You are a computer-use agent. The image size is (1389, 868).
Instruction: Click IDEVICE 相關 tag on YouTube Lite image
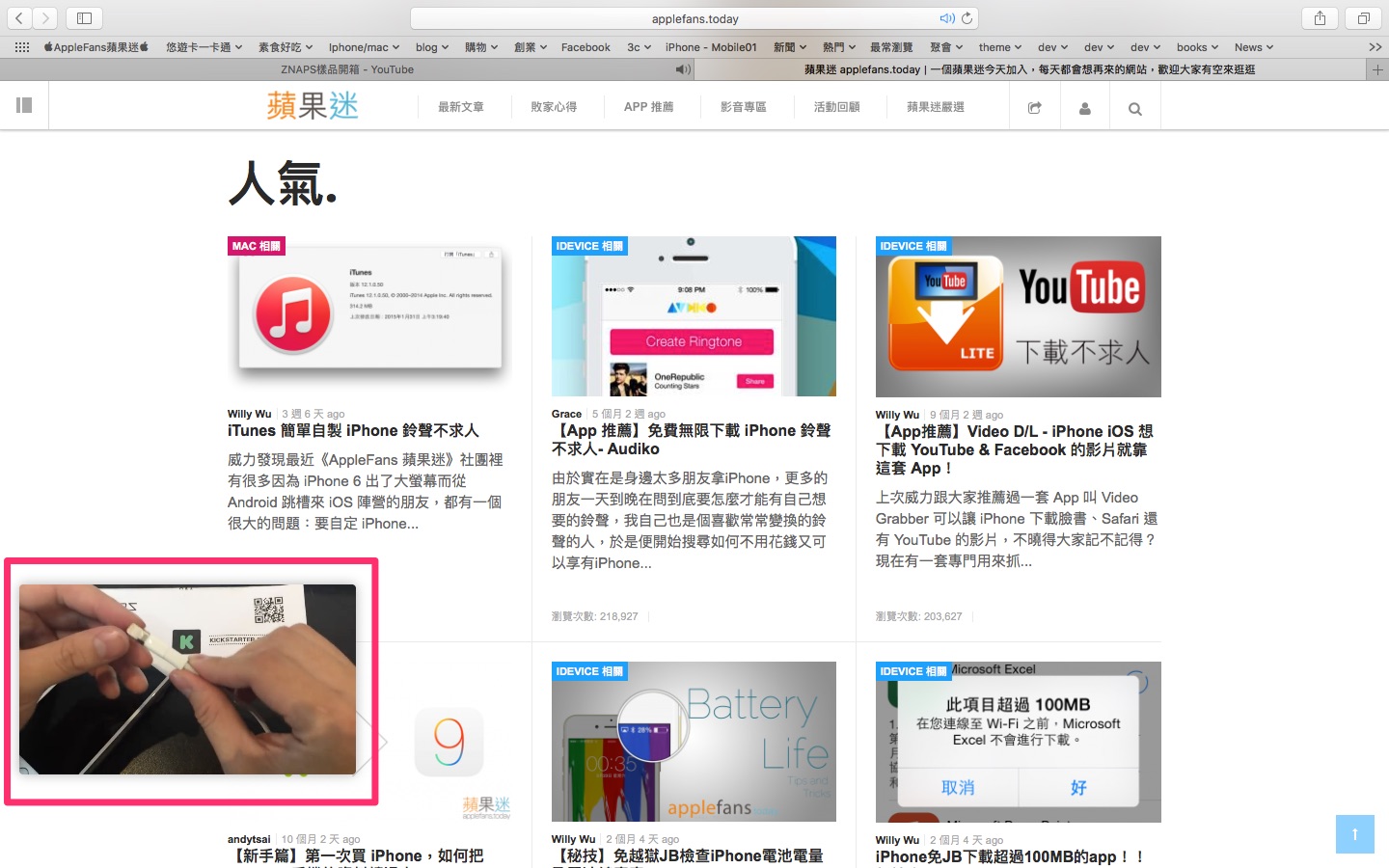(913, 246)
